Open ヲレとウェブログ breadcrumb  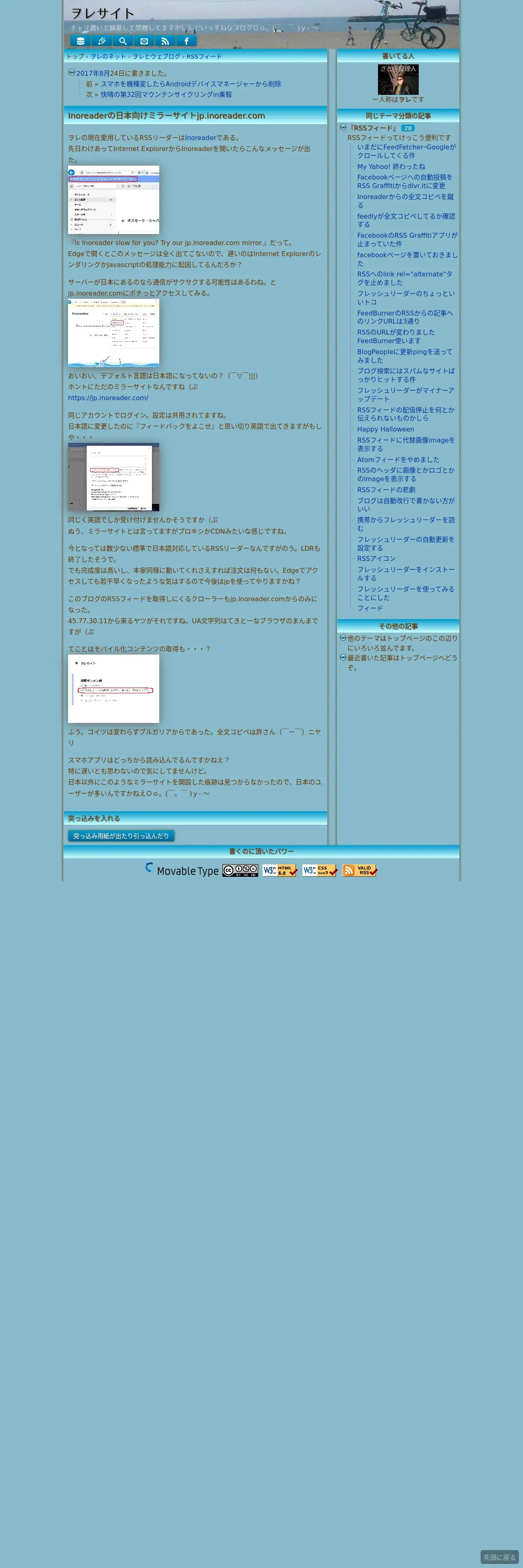pos(156,57)
